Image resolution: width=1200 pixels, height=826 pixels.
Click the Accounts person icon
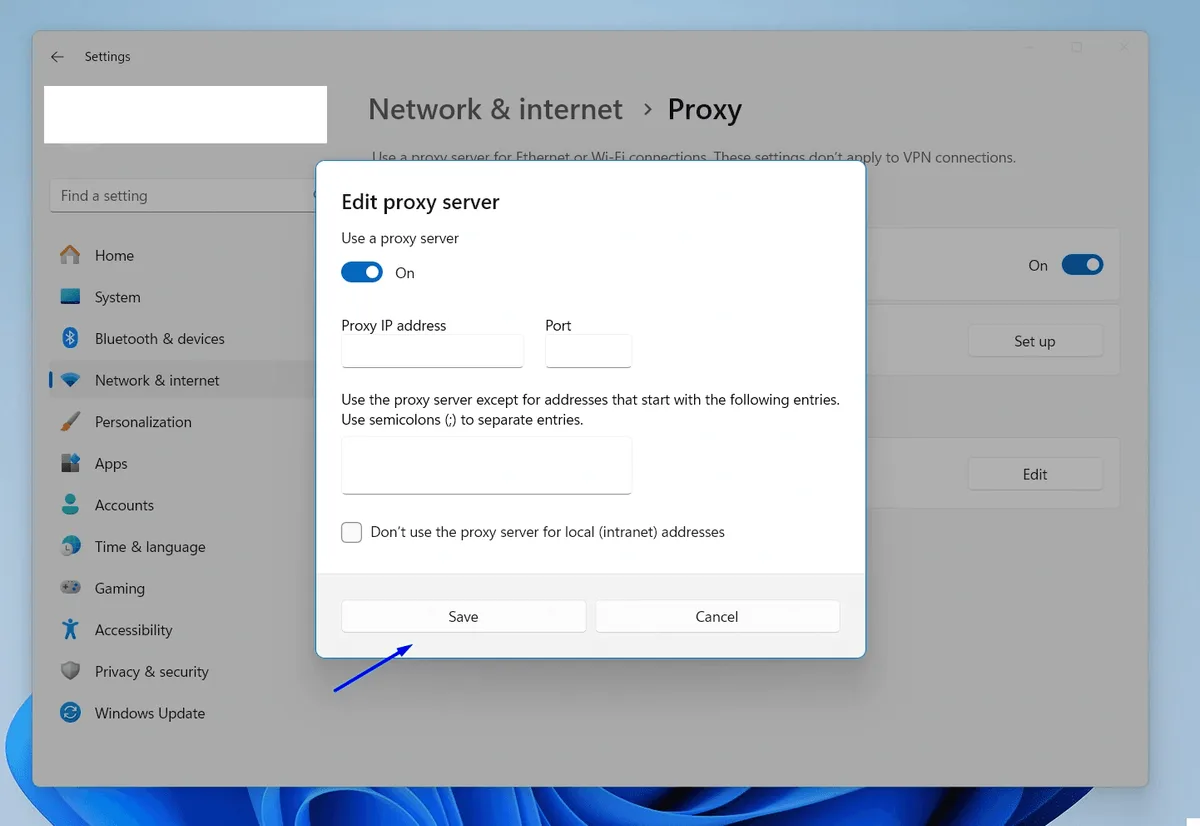[70, 505]
